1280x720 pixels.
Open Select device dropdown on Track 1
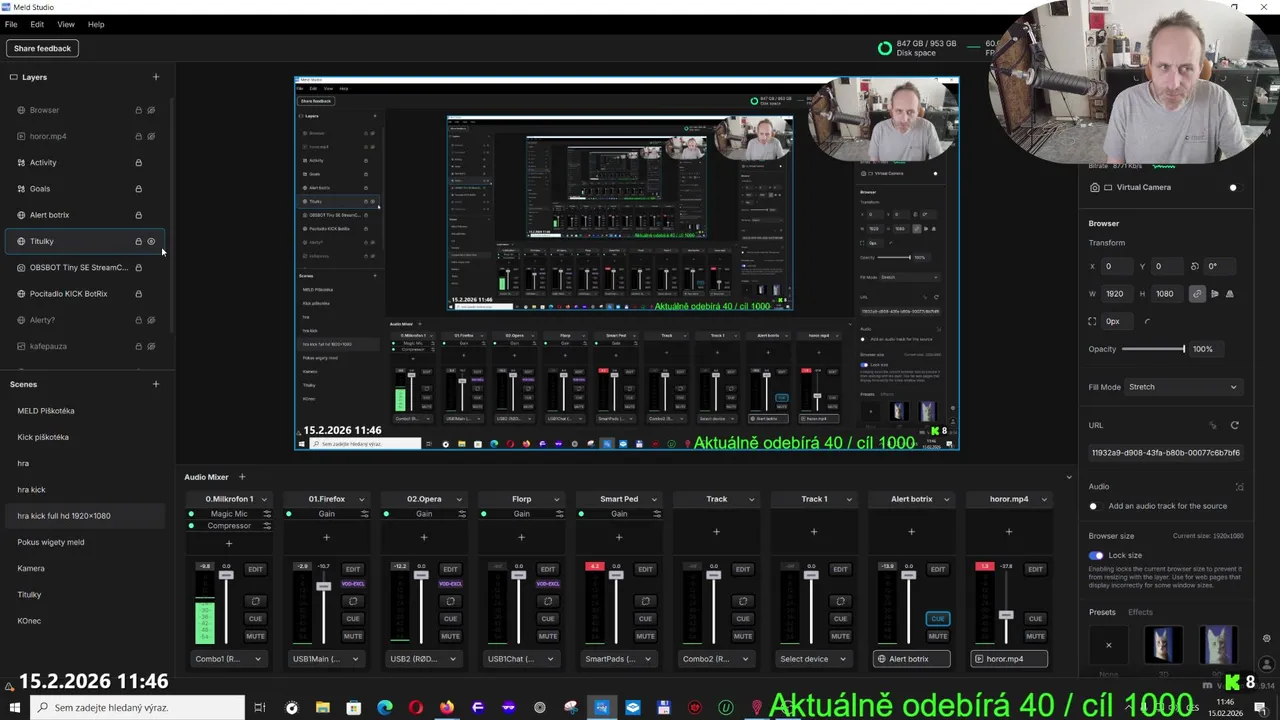(x=814, y=659)
